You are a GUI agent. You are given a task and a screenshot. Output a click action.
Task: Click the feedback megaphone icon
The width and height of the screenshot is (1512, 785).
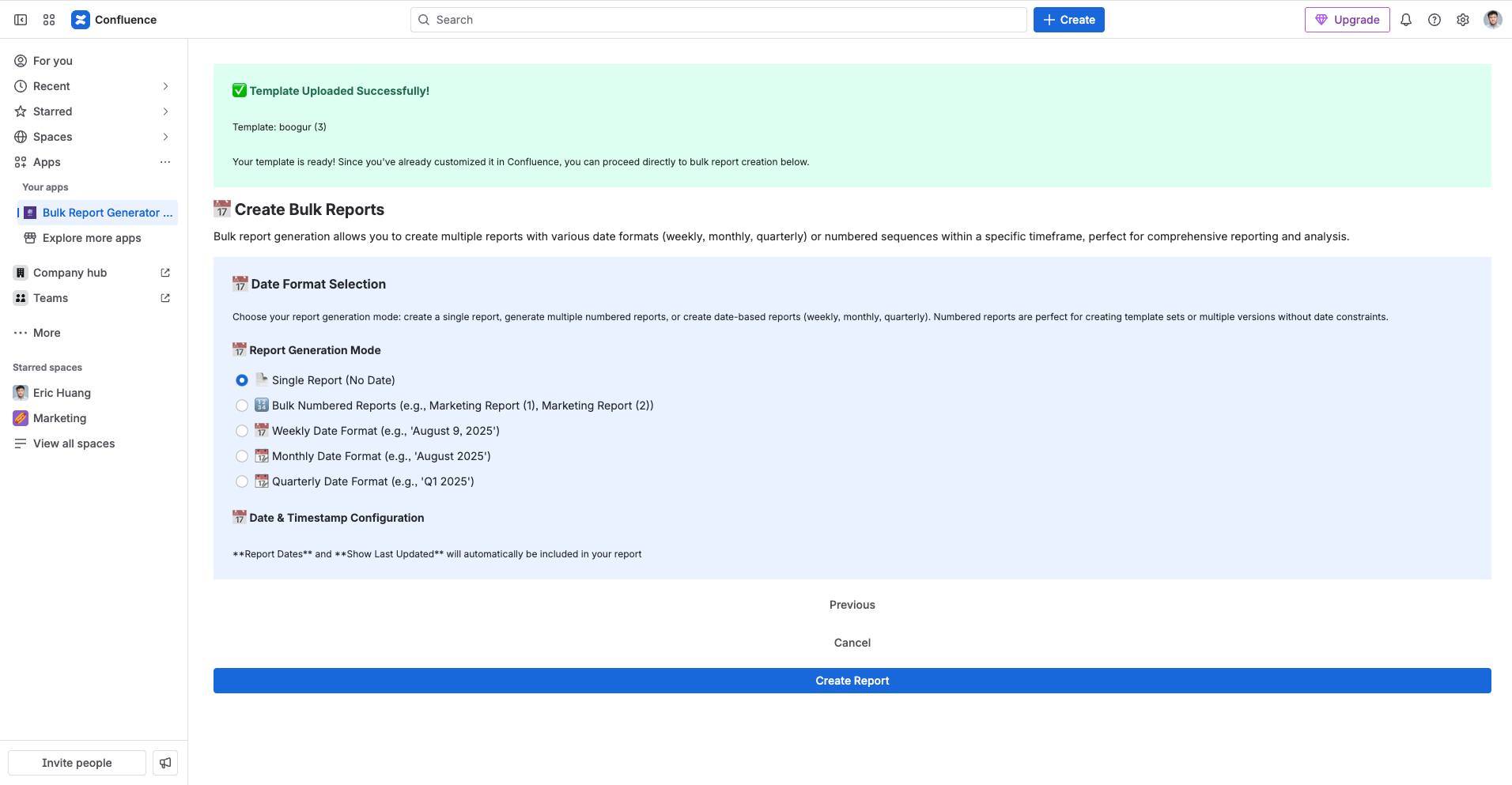click(165, 763)
